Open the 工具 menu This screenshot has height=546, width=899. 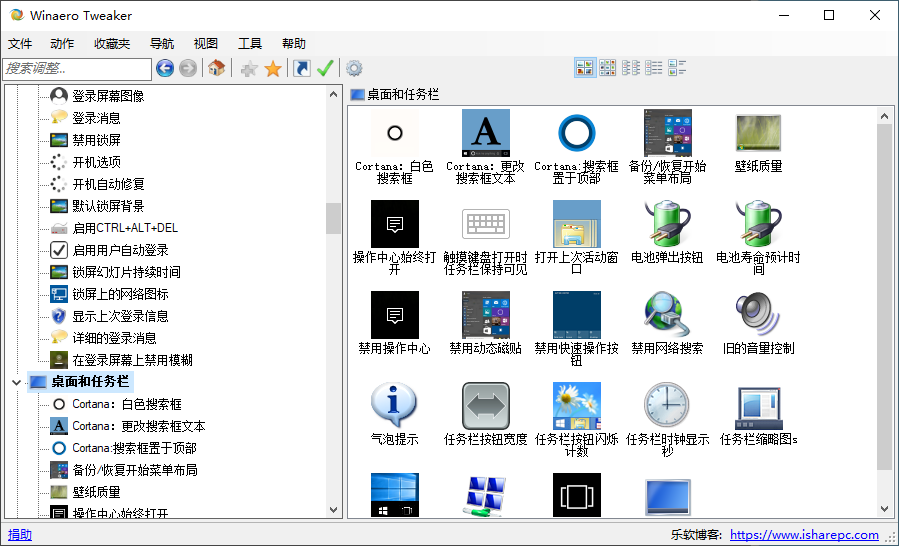249,44
